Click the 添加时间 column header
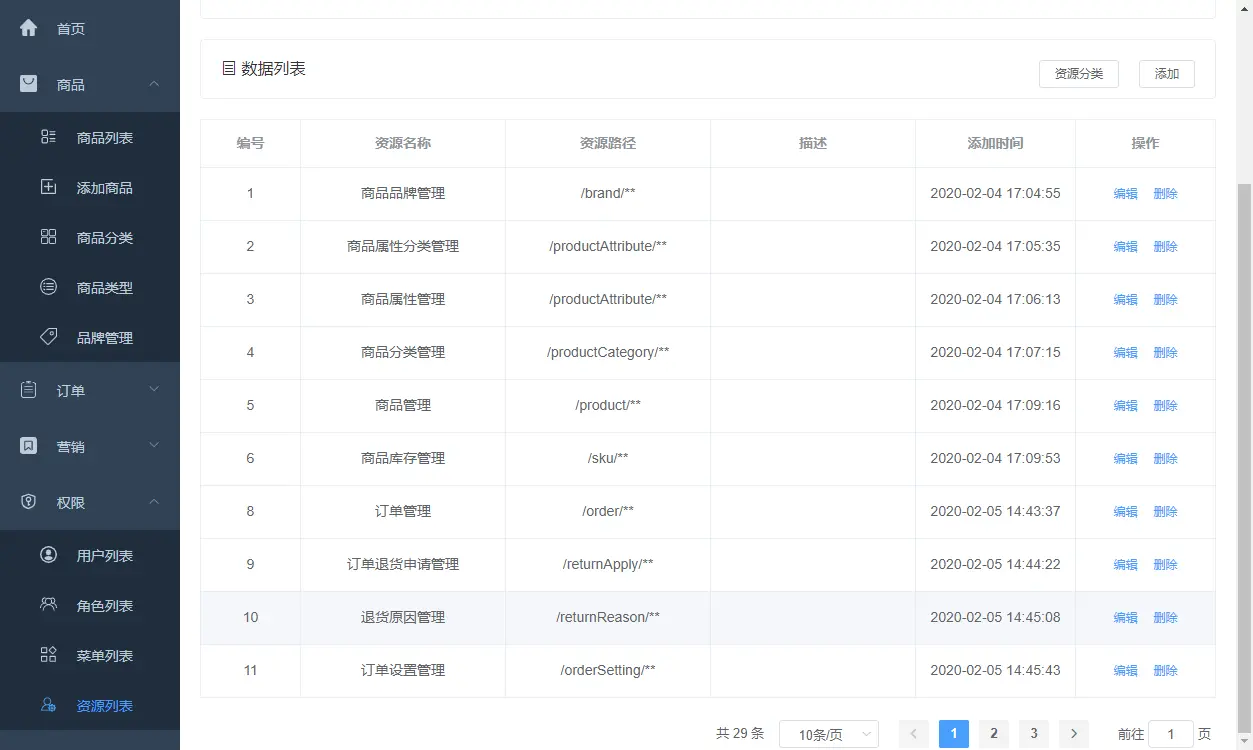This screenshot has width=1253, height=750. click(995, 143)
